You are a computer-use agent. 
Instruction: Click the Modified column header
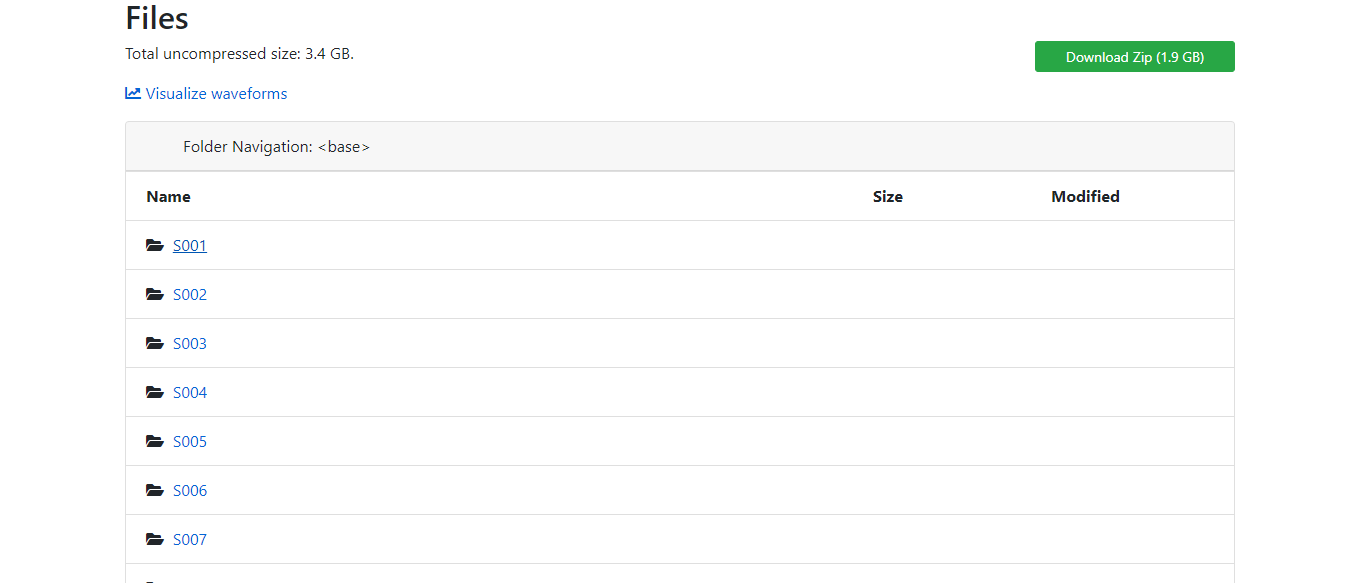(1085, 196)
